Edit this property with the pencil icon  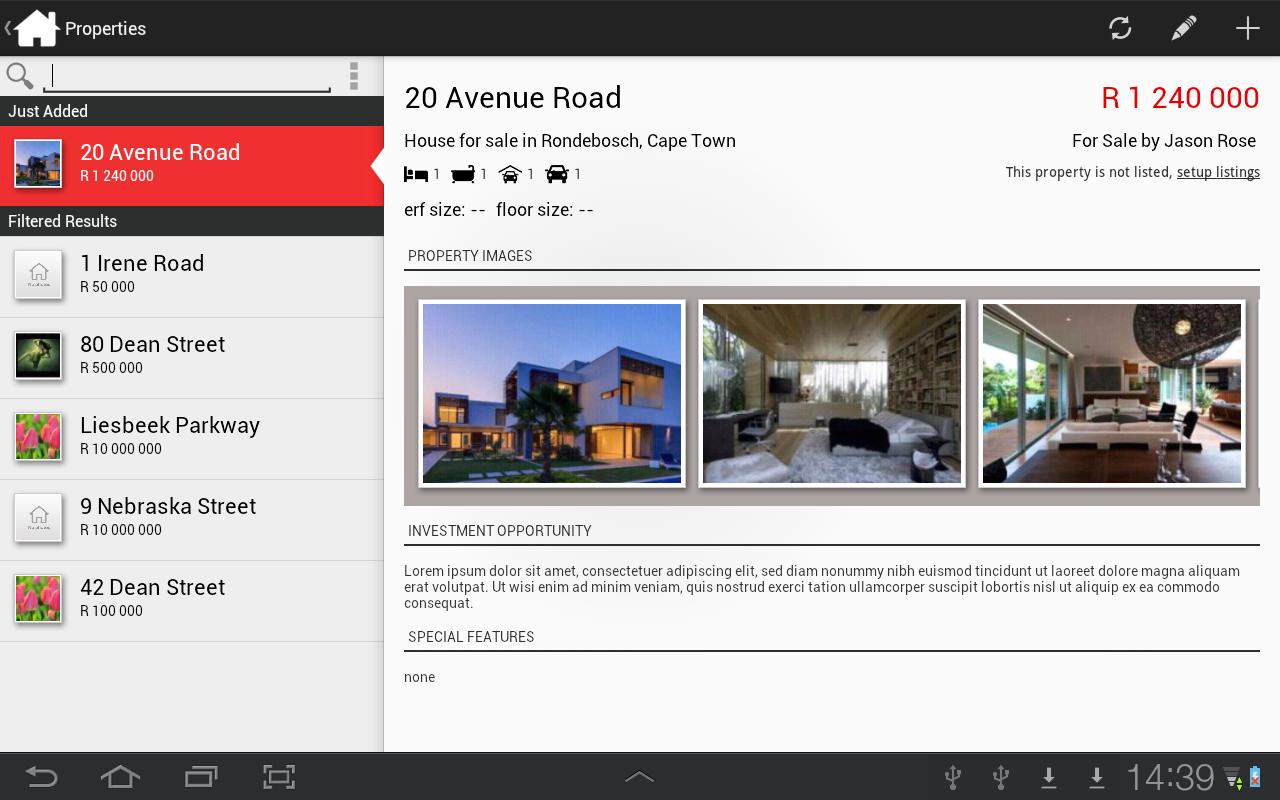tap(1184, 28)
